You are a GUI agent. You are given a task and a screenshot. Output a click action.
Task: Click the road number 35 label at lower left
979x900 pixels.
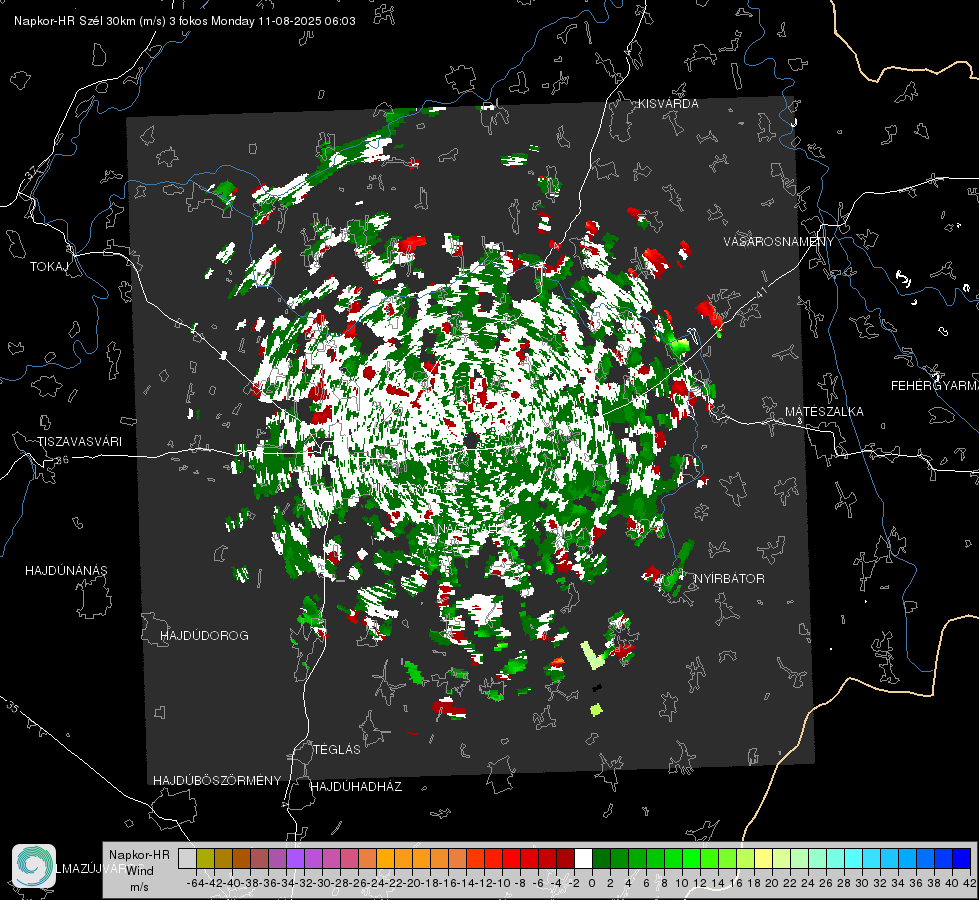tap(13, 706)
